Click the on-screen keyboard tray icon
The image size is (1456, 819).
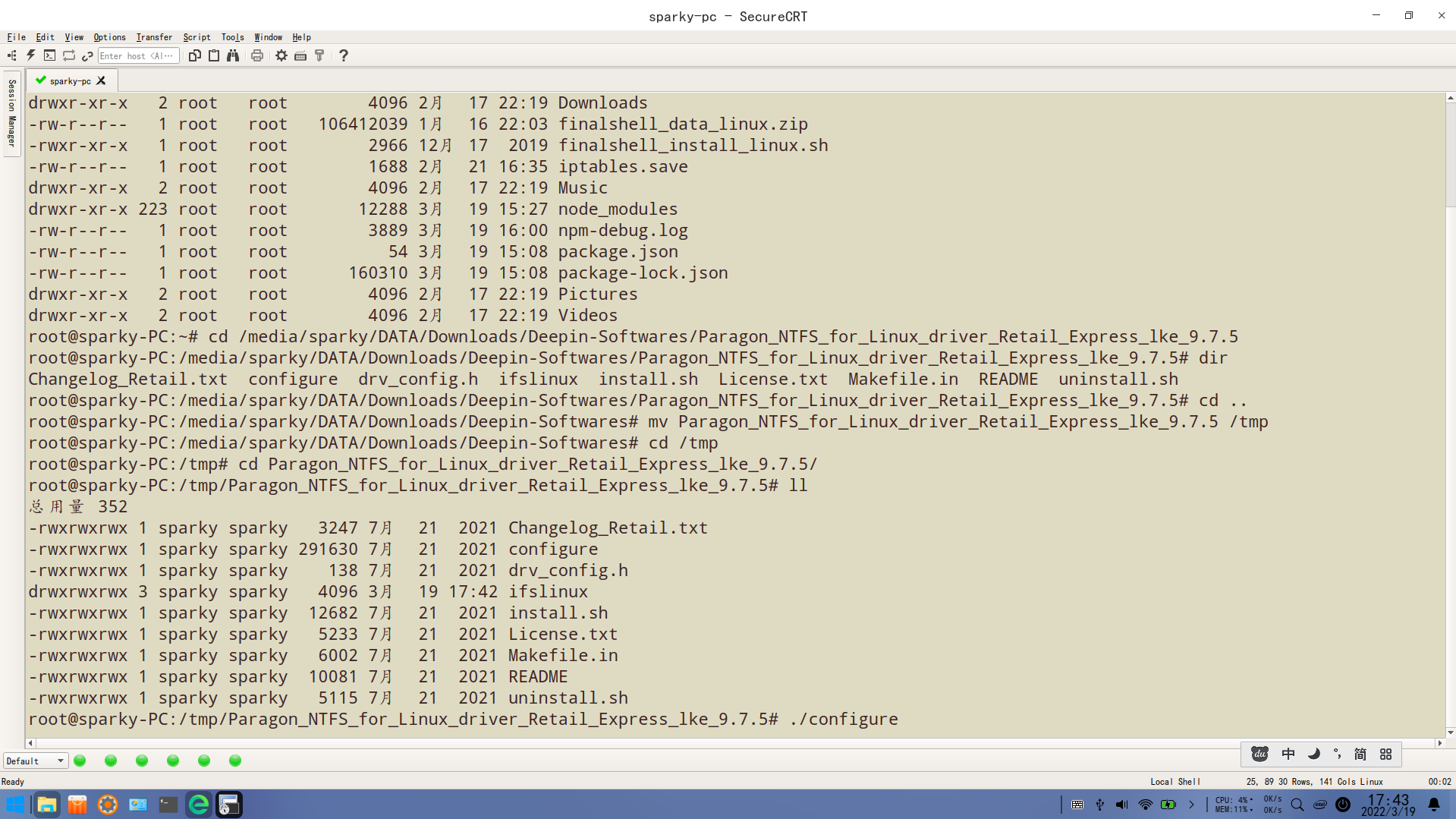click(x=1077, y=805)
